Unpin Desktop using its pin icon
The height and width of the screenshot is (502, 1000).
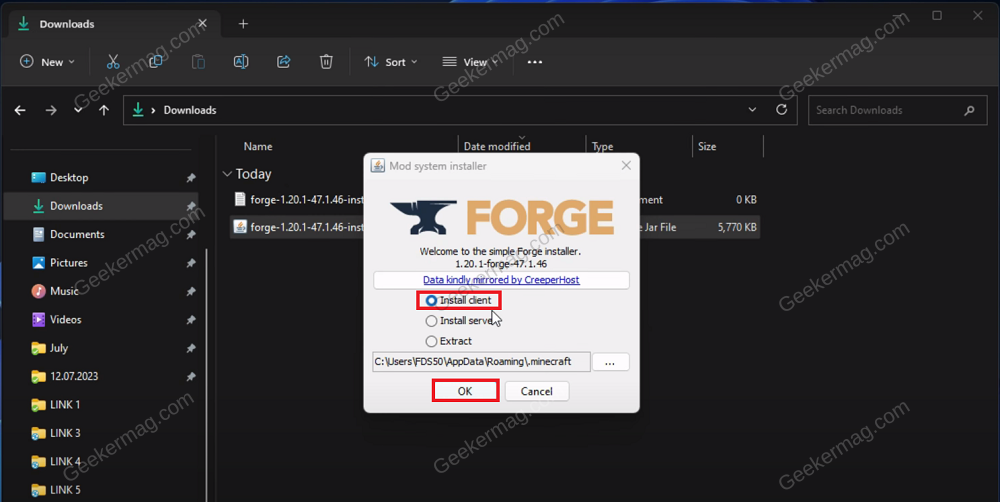pyautogui.click(x=191, y=178)
